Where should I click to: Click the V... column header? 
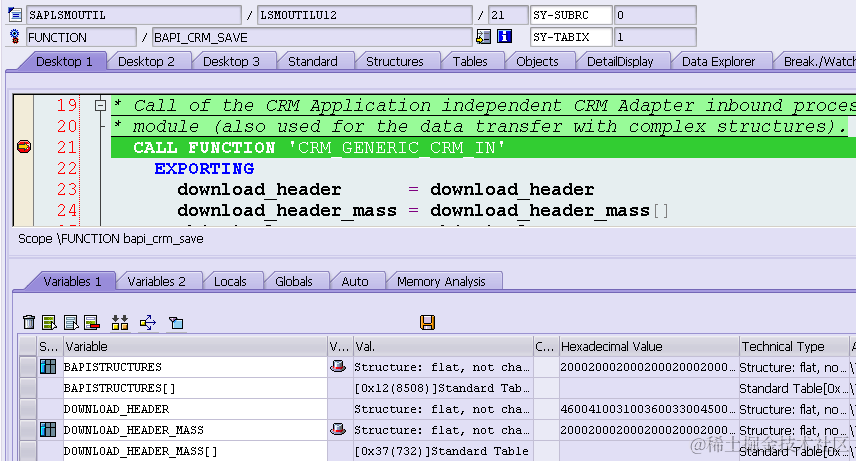341,346
